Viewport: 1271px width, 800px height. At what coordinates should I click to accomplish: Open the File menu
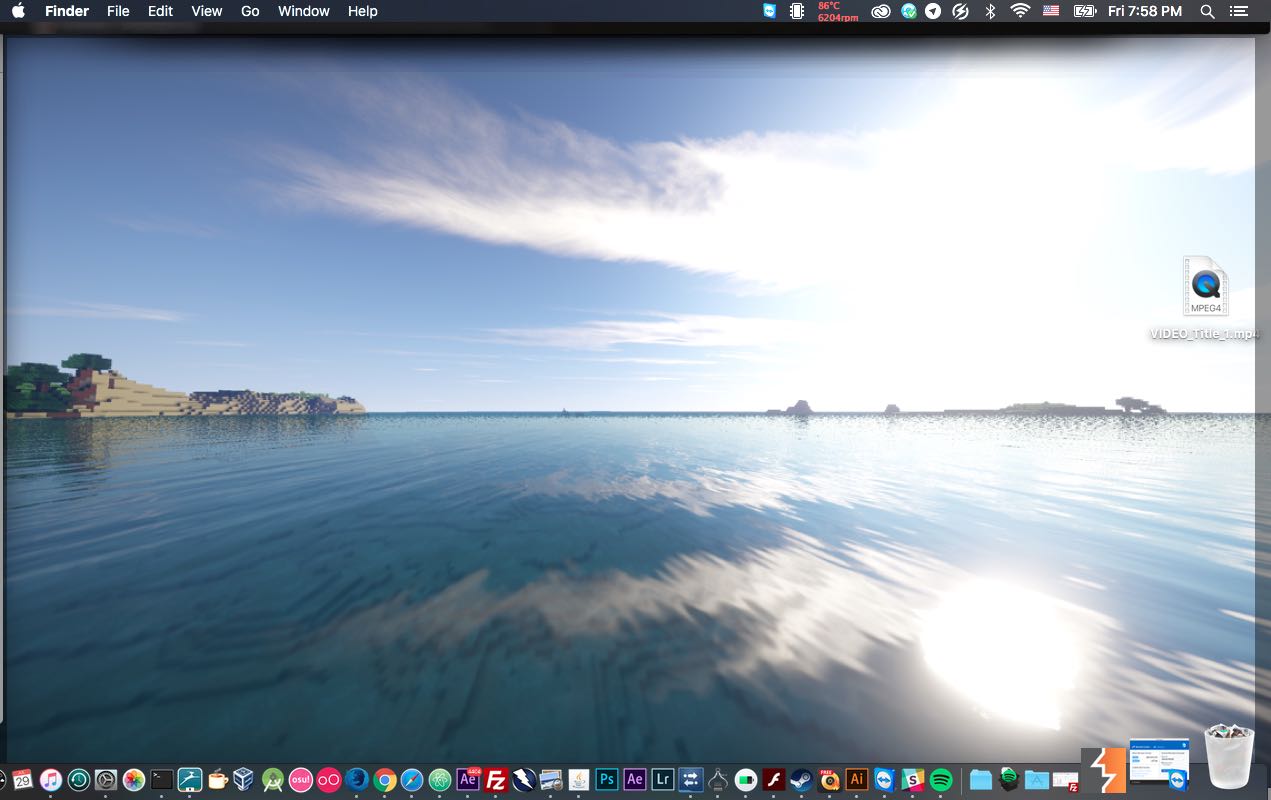click(x=118, y=11)
